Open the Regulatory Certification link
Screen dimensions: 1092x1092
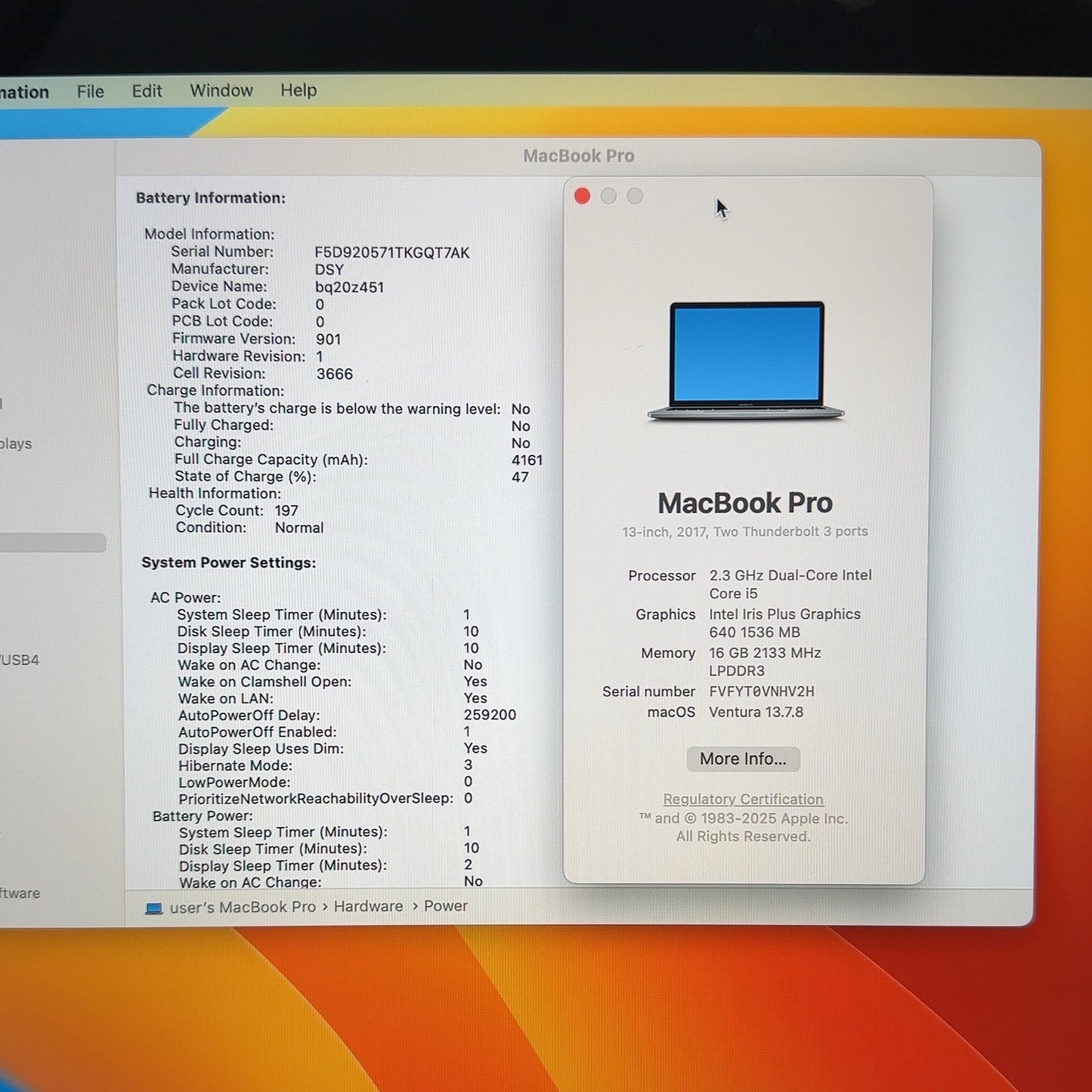tap(744, 800)
